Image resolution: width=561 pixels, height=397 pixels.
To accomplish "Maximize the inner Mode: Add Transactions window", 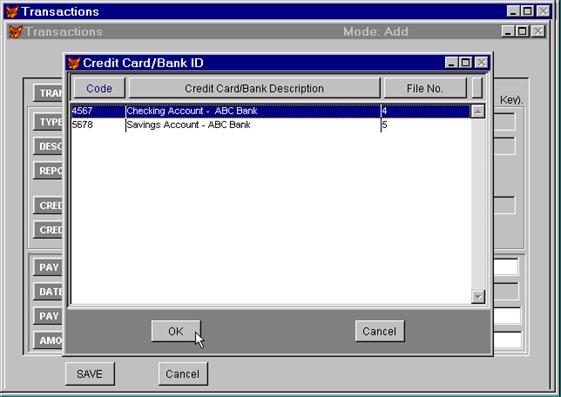I will click(522, 31).
